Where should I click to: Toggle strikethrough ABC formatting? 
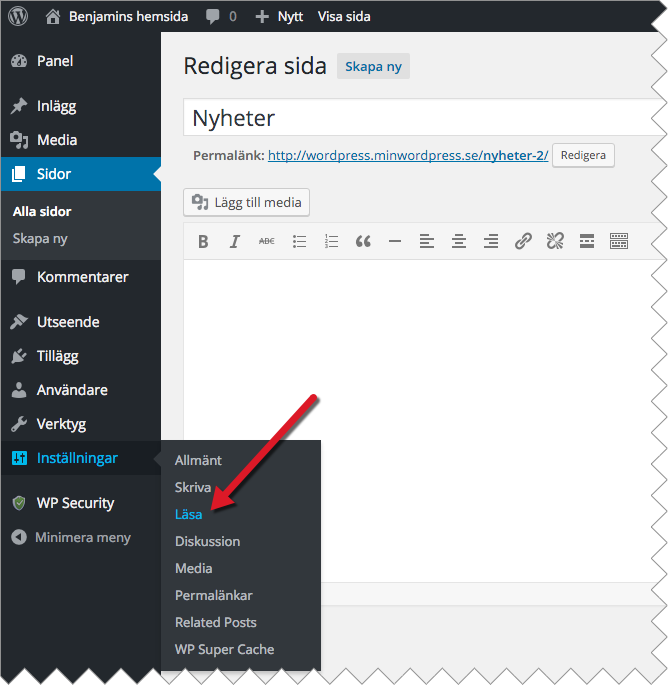[x=267, y=241]
